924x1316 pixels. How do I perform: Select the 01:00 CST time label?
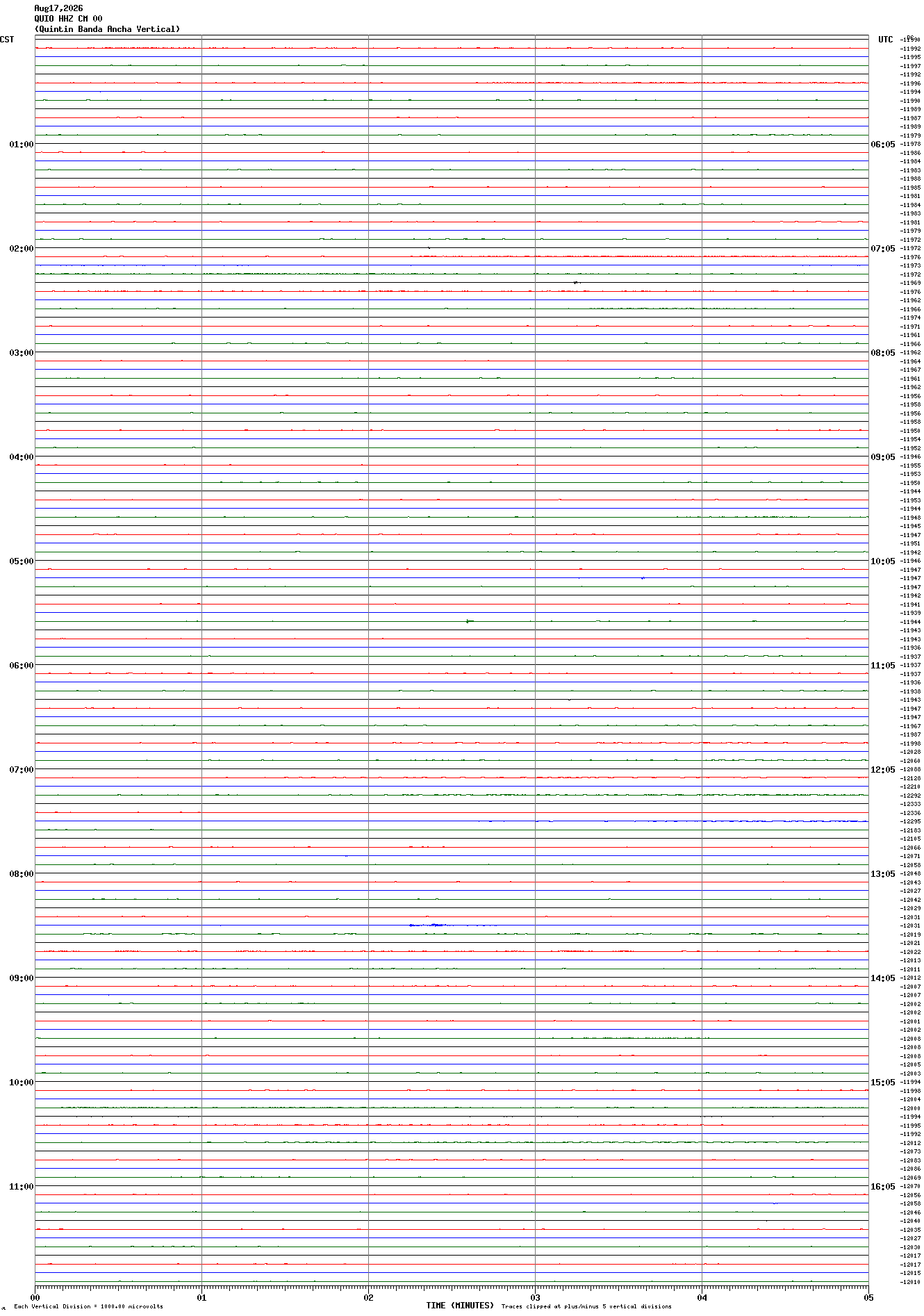[x=22, y=145]
